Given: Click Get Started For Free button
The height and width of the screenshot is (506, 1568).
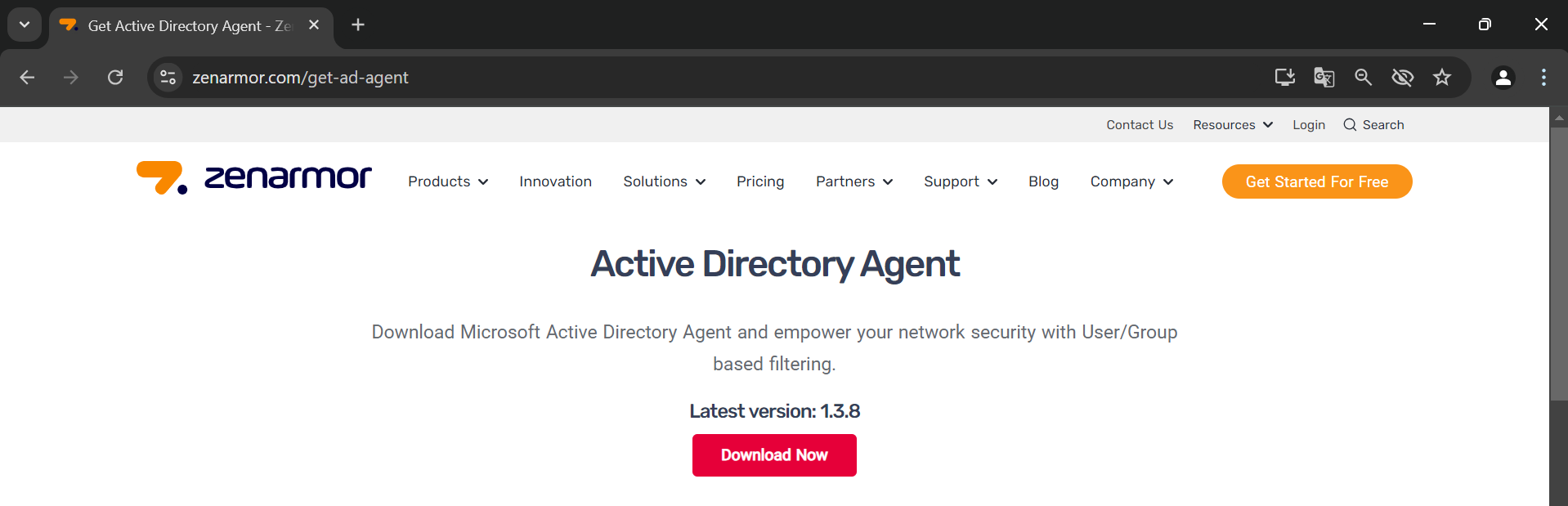Looking at the screenshot, I should (1317, 181).
